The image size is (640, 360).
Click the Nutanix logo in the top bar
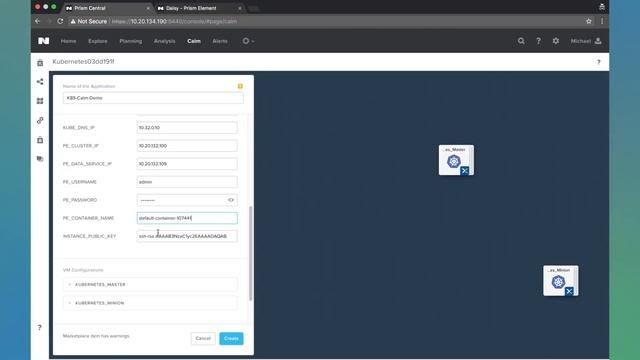(x=44, y=41)
